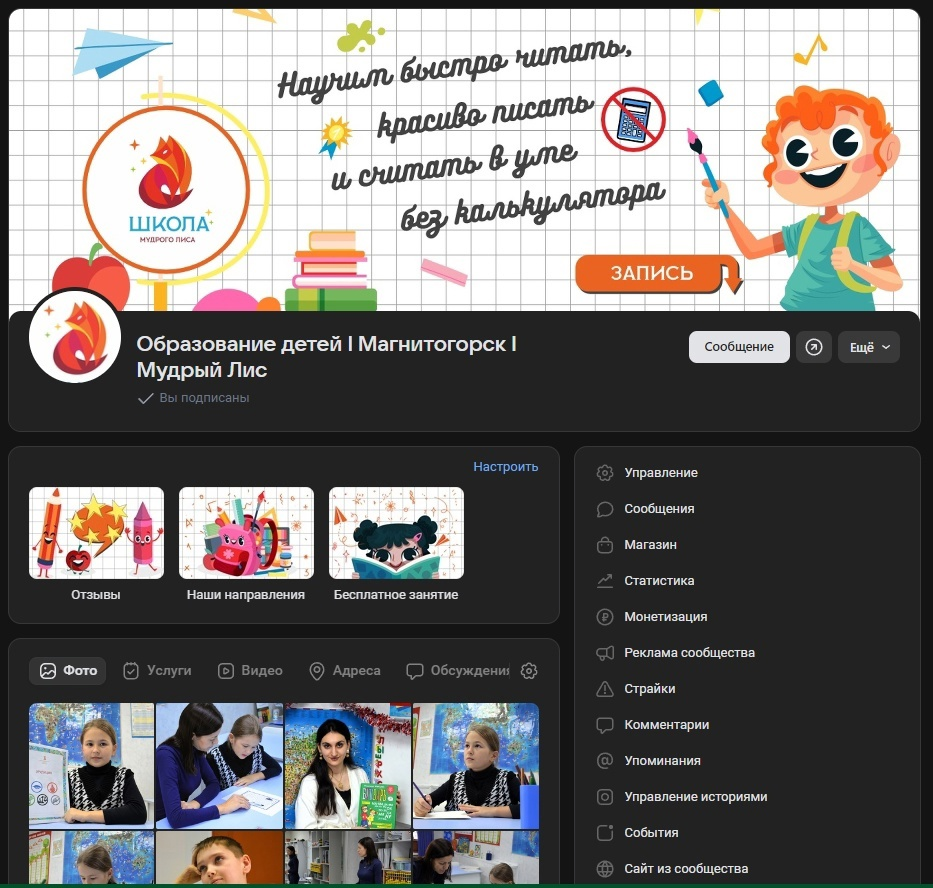The height and width of the screenshot is (888, 933).
Task: Click the Управление историями menu label
Action: tap(696, 797)
